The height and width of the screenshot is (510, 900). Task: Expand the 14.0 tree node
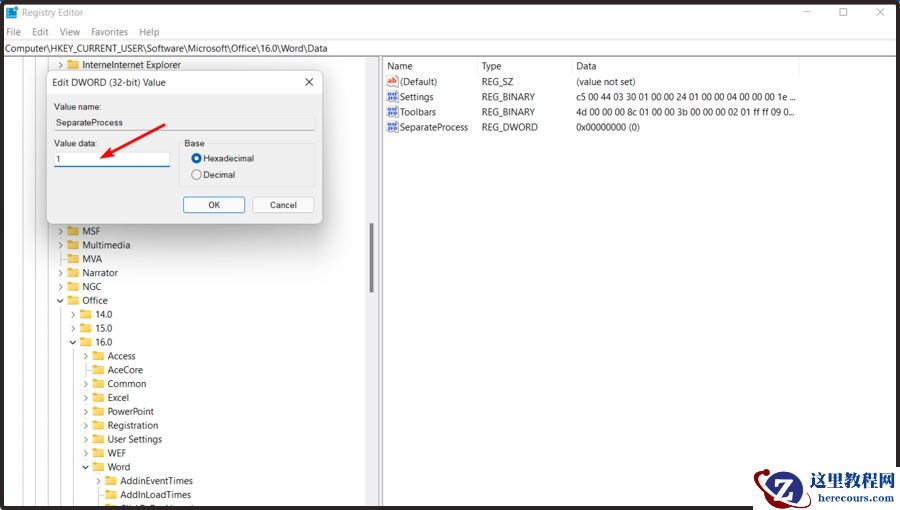pyautogui.click(x=73, y=314)
